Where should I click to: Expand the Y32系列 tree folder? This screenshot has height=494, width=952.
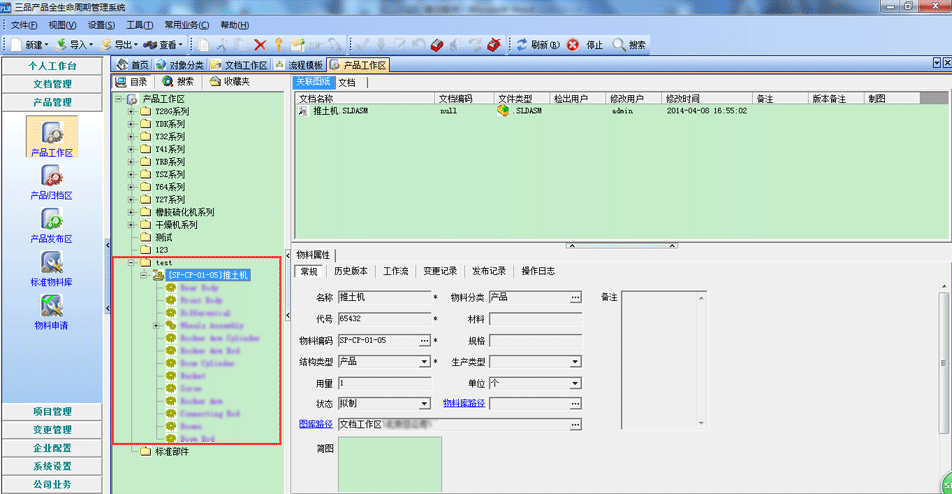tap(131, 137)
